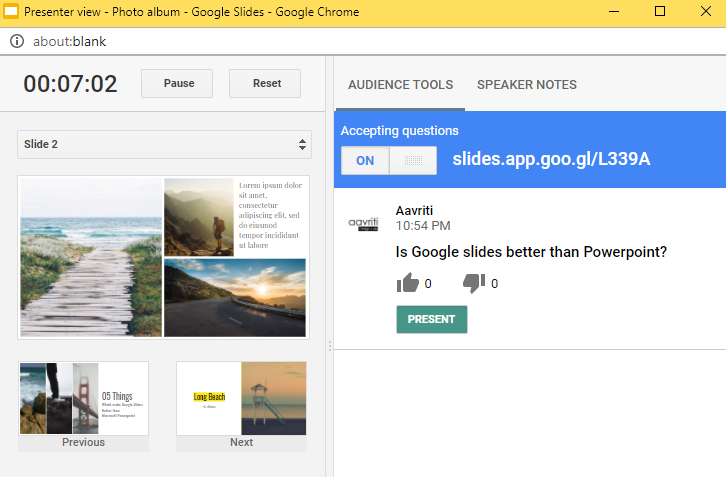Screen dimensions: 726x477
Task: Close the Presenter view window
Action: (704, 12)
